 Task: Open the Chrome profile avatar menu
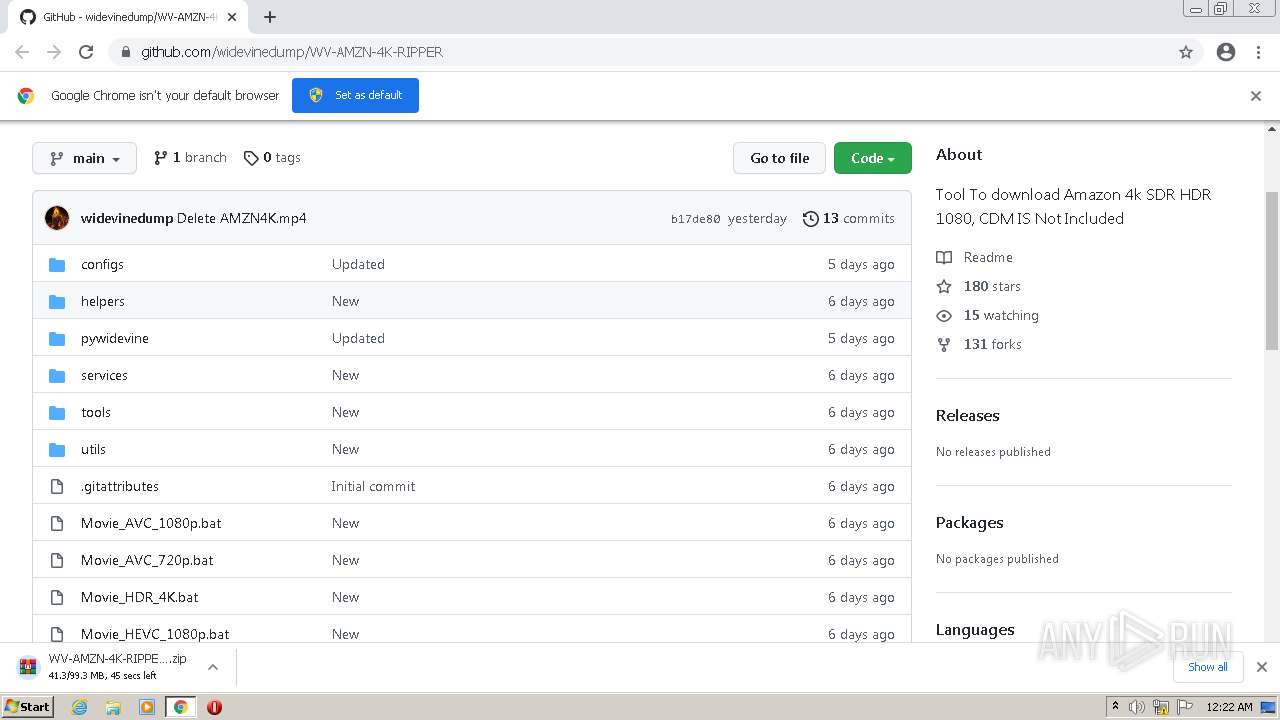pos(1226,52)
